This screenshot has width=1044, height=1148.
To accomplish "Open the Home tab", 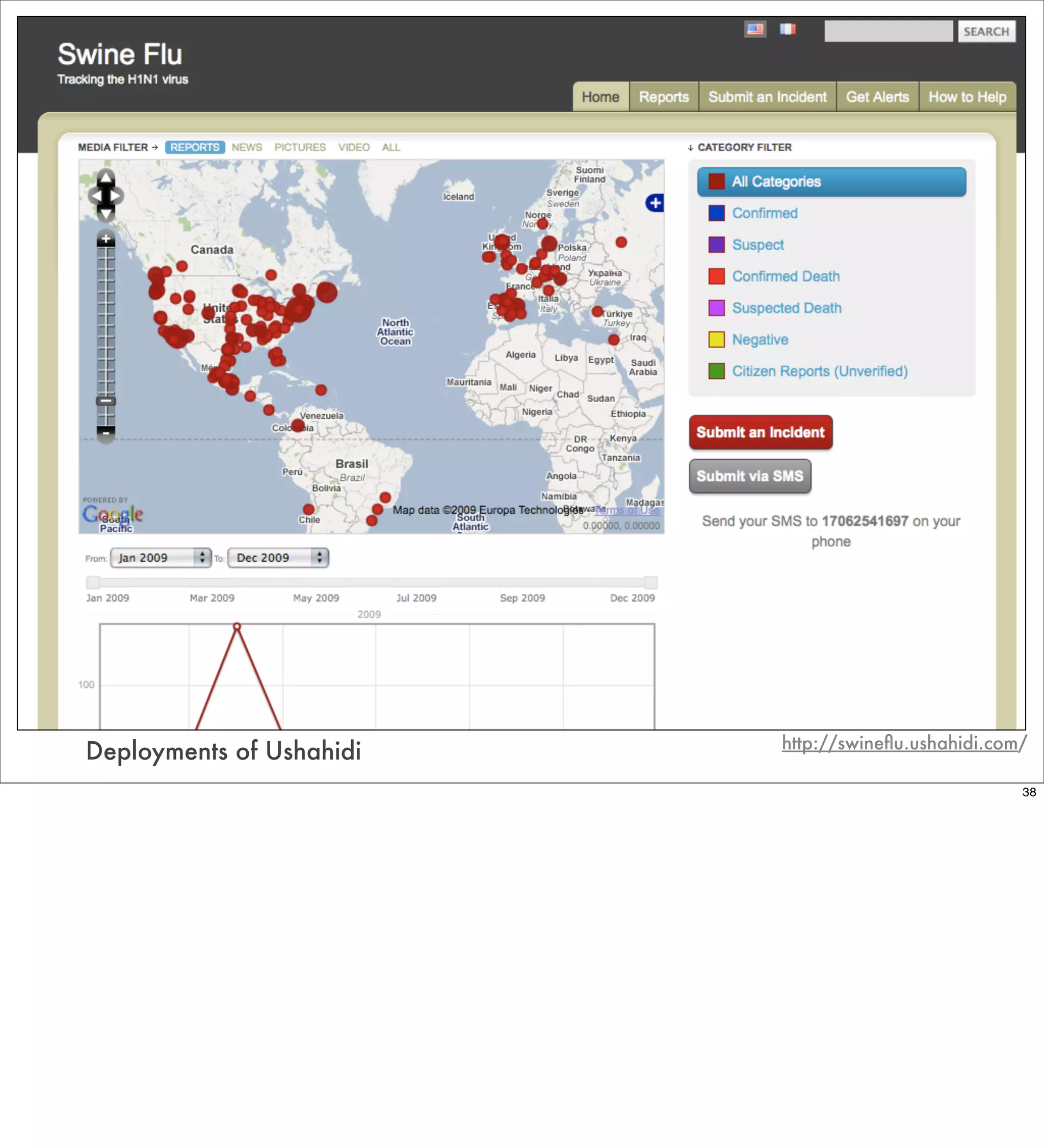I will click(x=601, y=97).
